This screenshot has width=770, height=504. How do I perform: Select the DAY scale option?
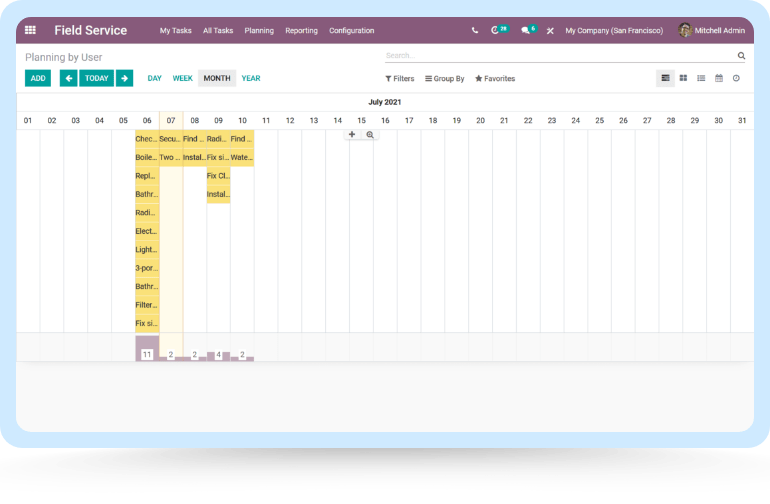coord(154,78)
